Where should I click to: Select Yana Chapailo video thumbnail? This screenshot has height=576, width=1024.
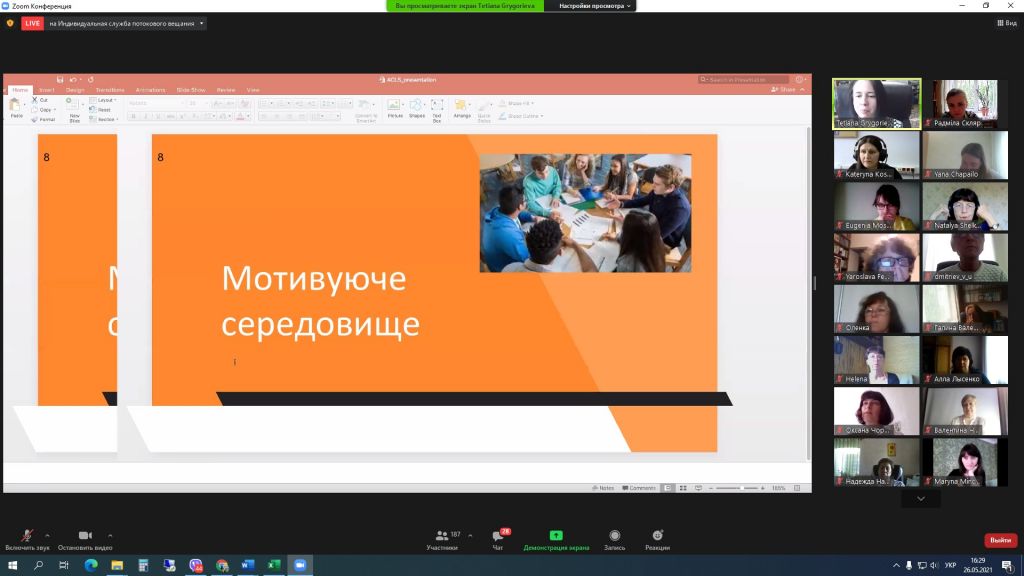pyautogui.click(x=965, y=155)
